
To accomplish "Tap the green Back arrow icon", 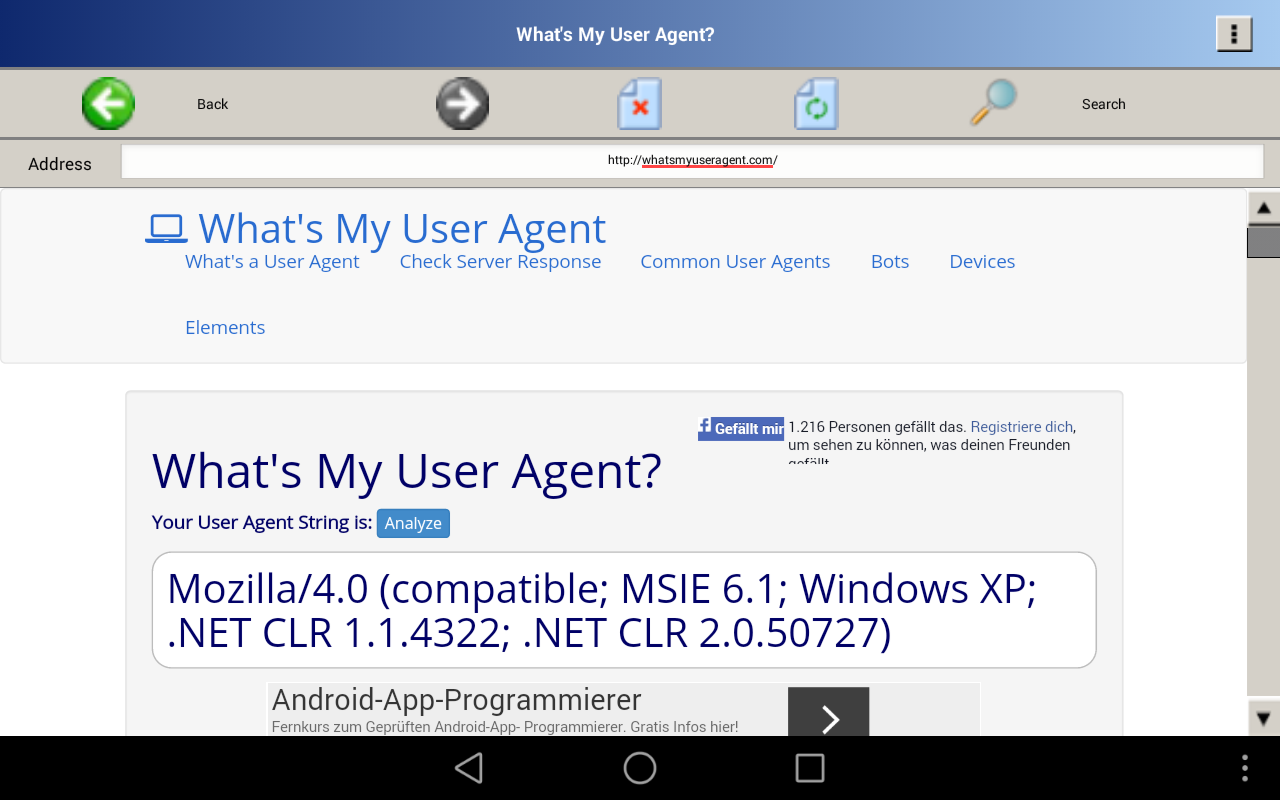I will click(x=108, y=104).
